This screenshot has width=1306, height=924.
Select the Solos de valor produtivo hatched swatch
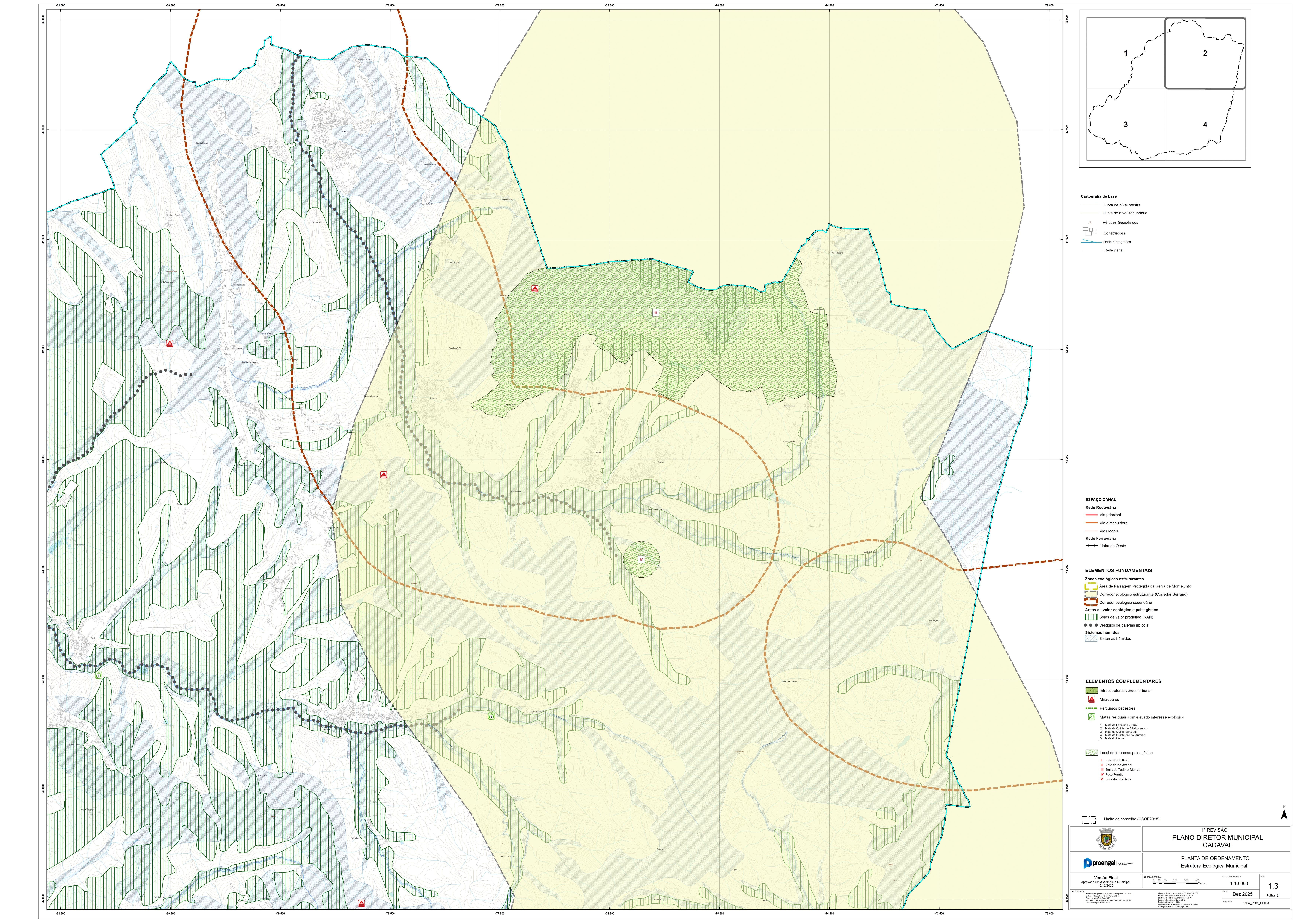(x=1091, y=617)
